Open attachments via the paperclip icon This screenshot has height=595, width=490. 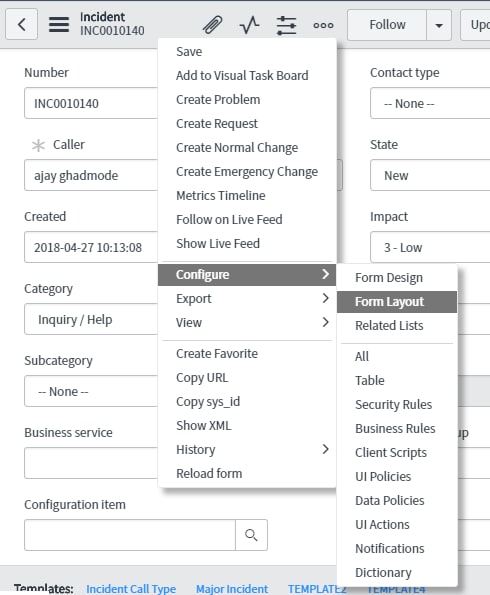click(x=213, y=25)
